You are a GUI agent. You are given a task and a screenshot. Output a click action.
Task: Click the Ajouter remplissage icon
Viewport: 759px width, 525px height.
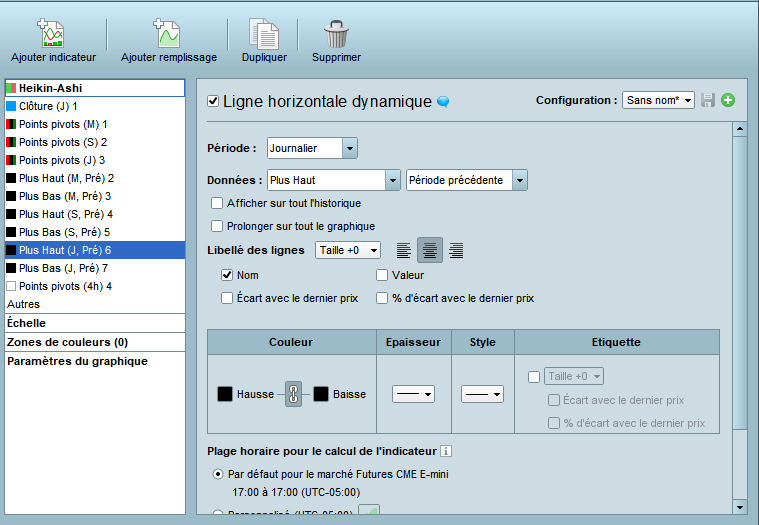pos(167,33)
